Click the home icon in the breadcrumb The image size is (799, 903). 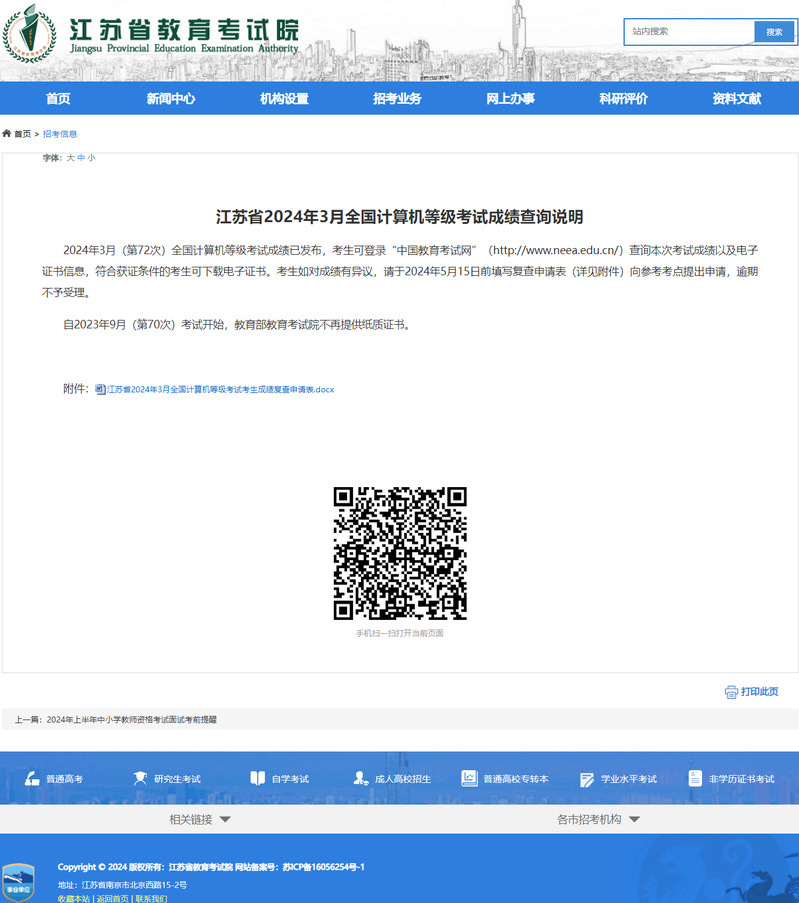pos(7,133)
